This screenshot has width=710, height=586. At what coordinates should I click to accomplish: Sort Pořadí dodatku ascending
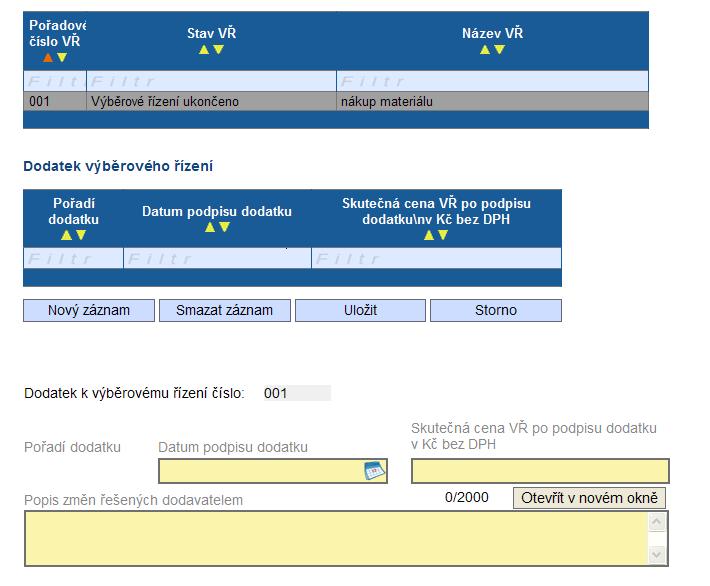(67, 235)
